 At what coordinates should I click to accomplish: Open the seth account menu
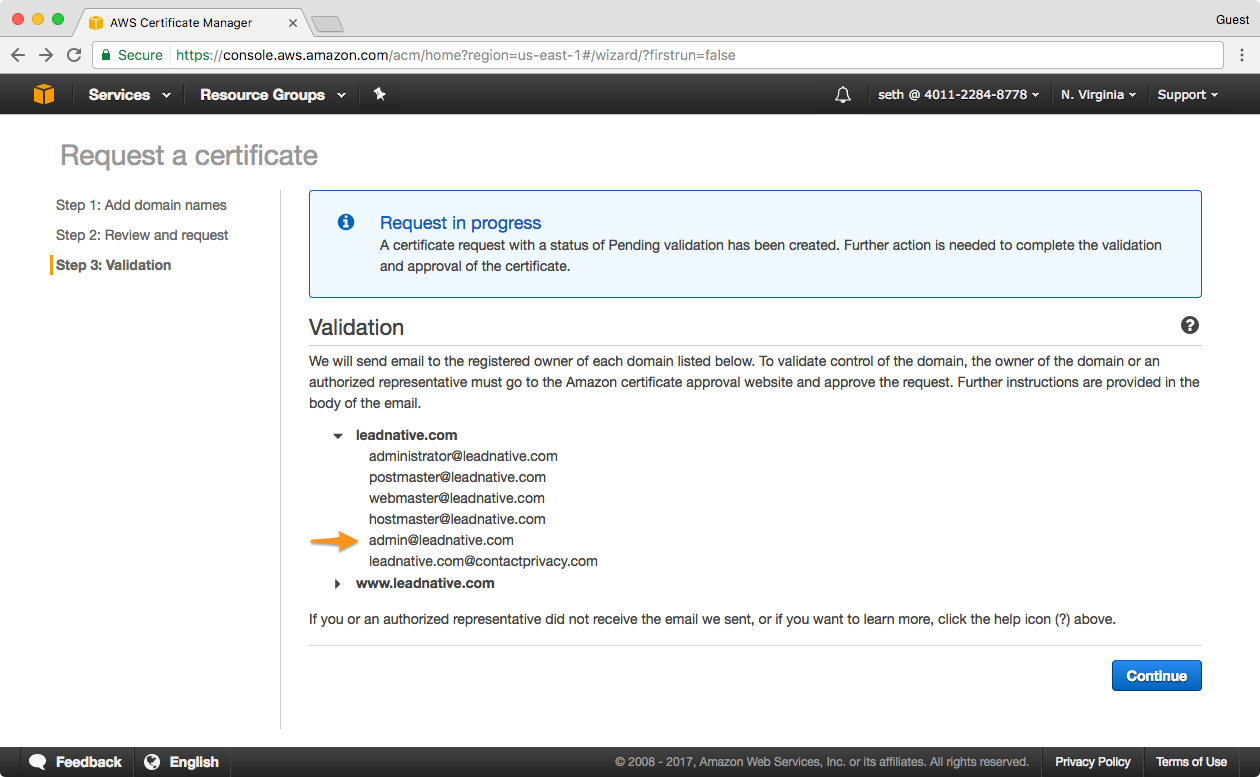click(x=958, y=95)
